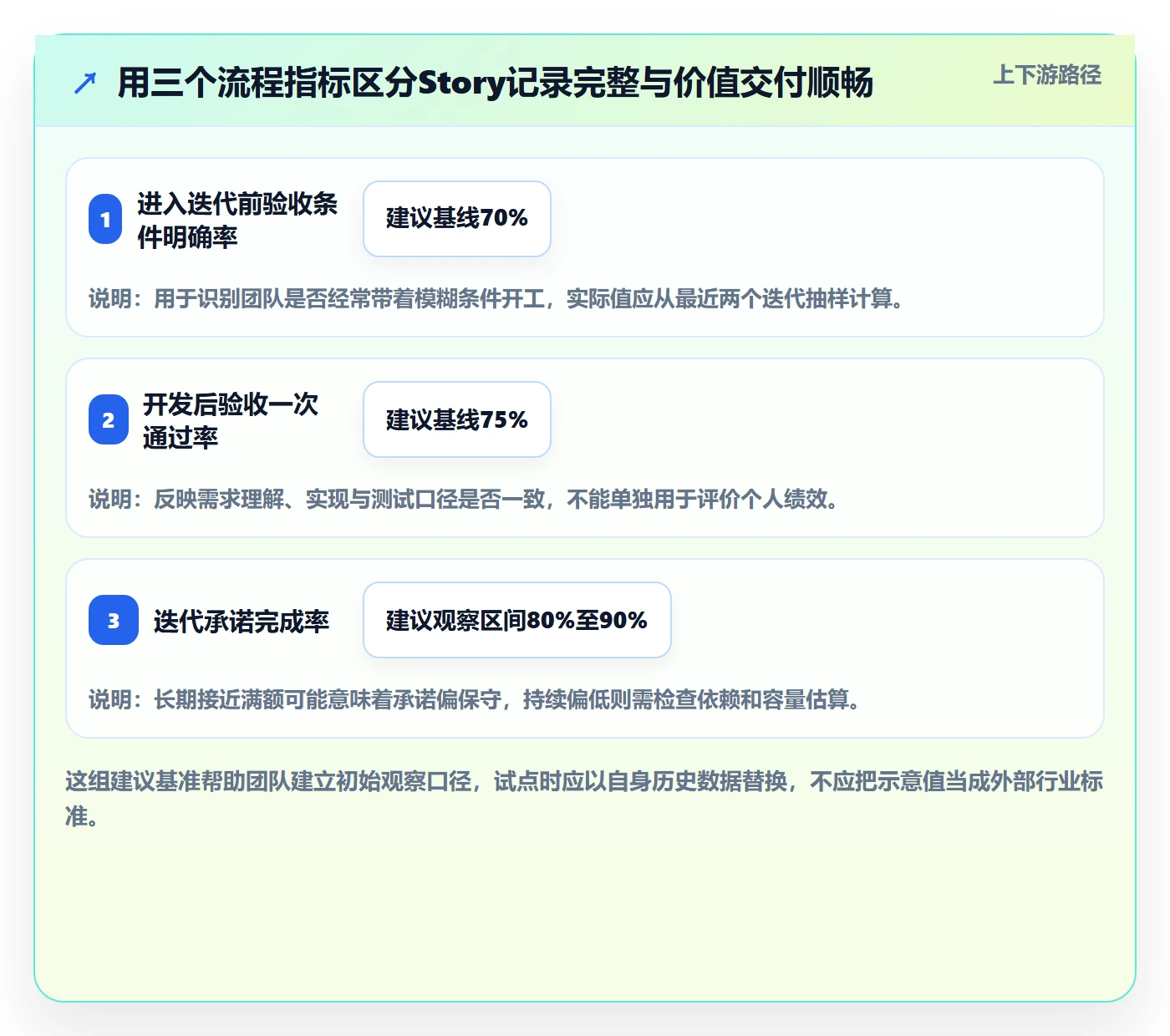The height and width of the screenshot is (1036, 1170).
Task: Click the number 3 badge
Action: 114,620
